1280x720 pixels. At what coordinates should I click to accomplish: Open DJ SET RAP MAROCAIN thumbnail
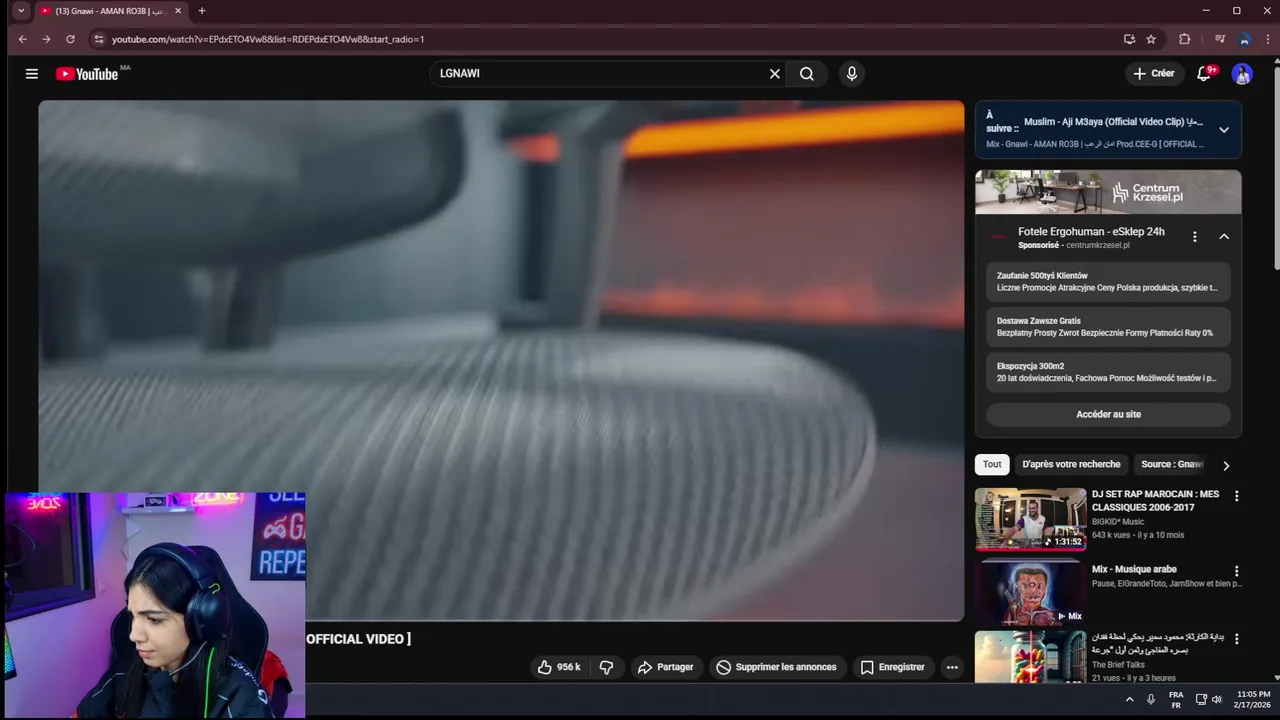(x=1030, y=519)
